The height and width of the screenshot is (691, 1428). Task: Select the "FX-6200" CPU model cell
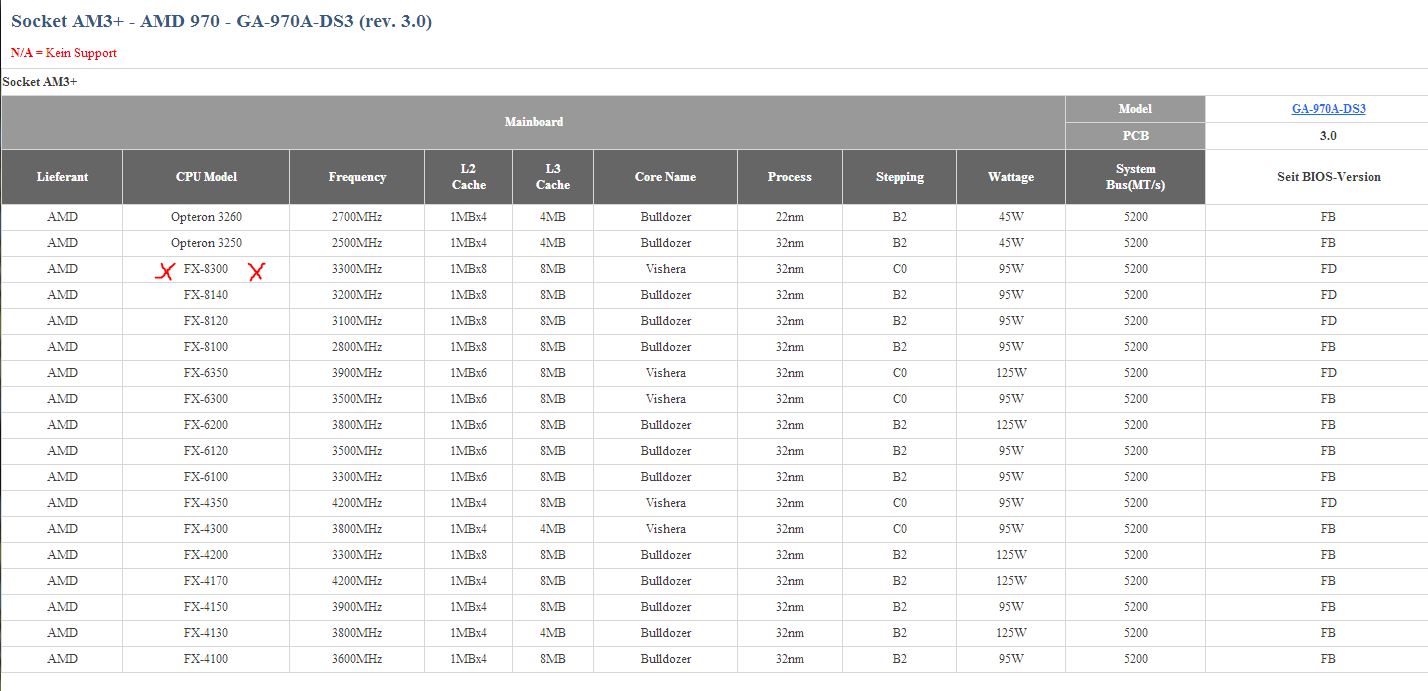tap(206, 425)
